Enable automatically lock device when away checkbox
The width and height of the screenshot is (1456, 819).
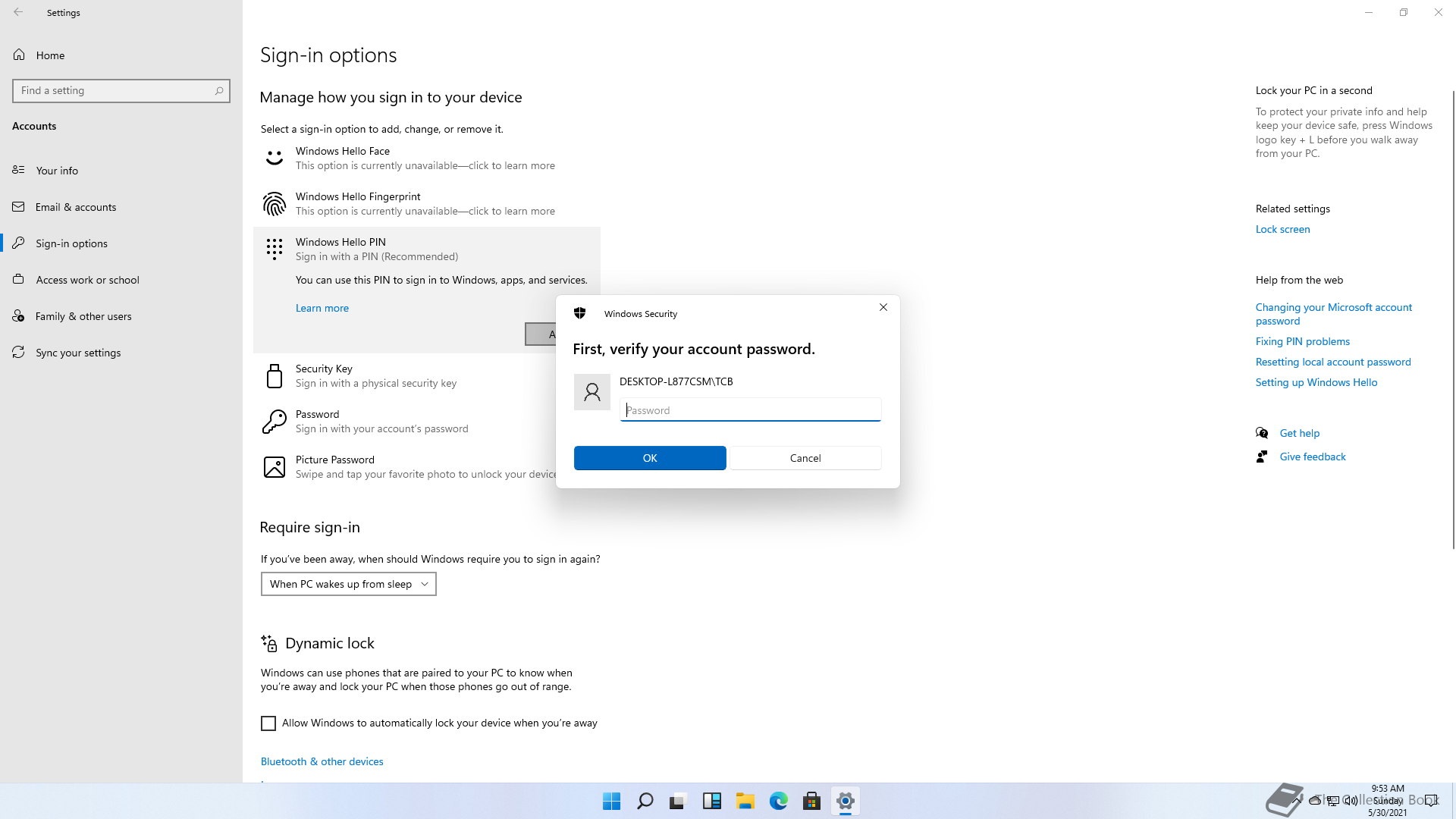point(268,723)
